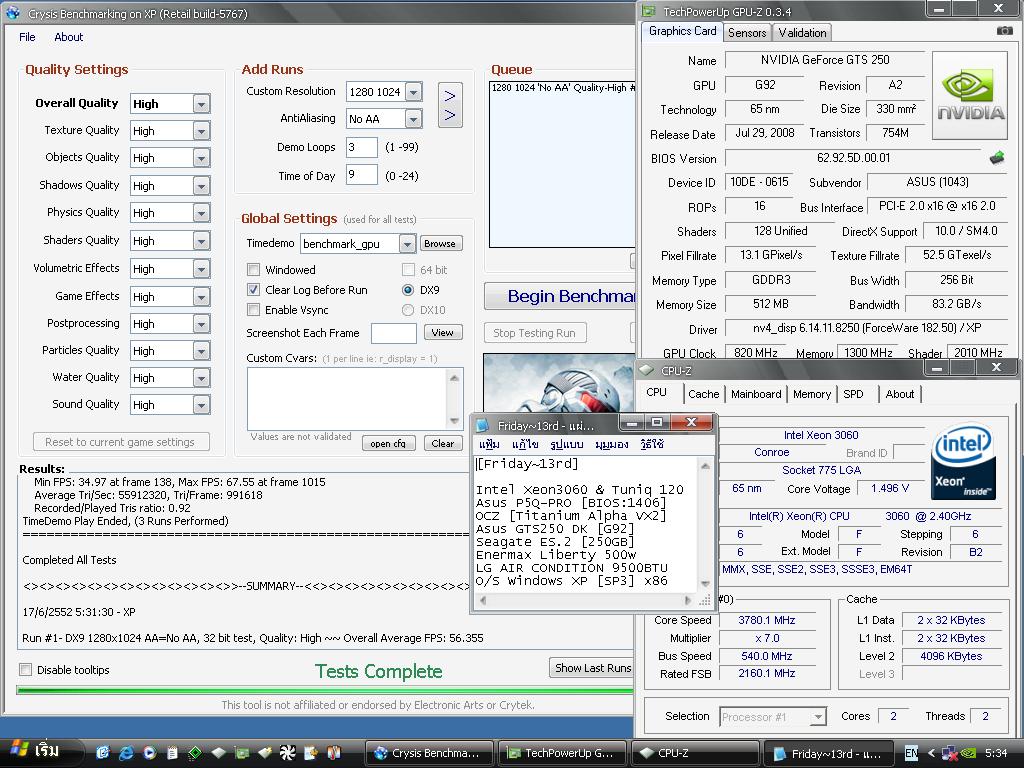Open the Mainboard tab in CPU-Z

point(756,394)
